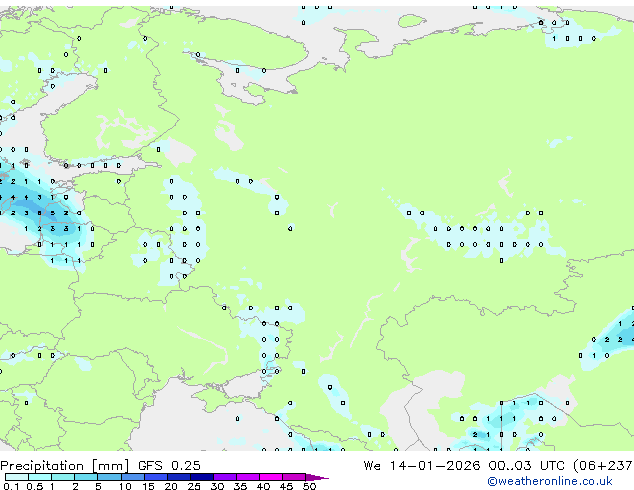The width and height of the screenshot is (634, 490).
Task: Click the 30–35 mm purple legend box
Action: (x=225, y=477)
